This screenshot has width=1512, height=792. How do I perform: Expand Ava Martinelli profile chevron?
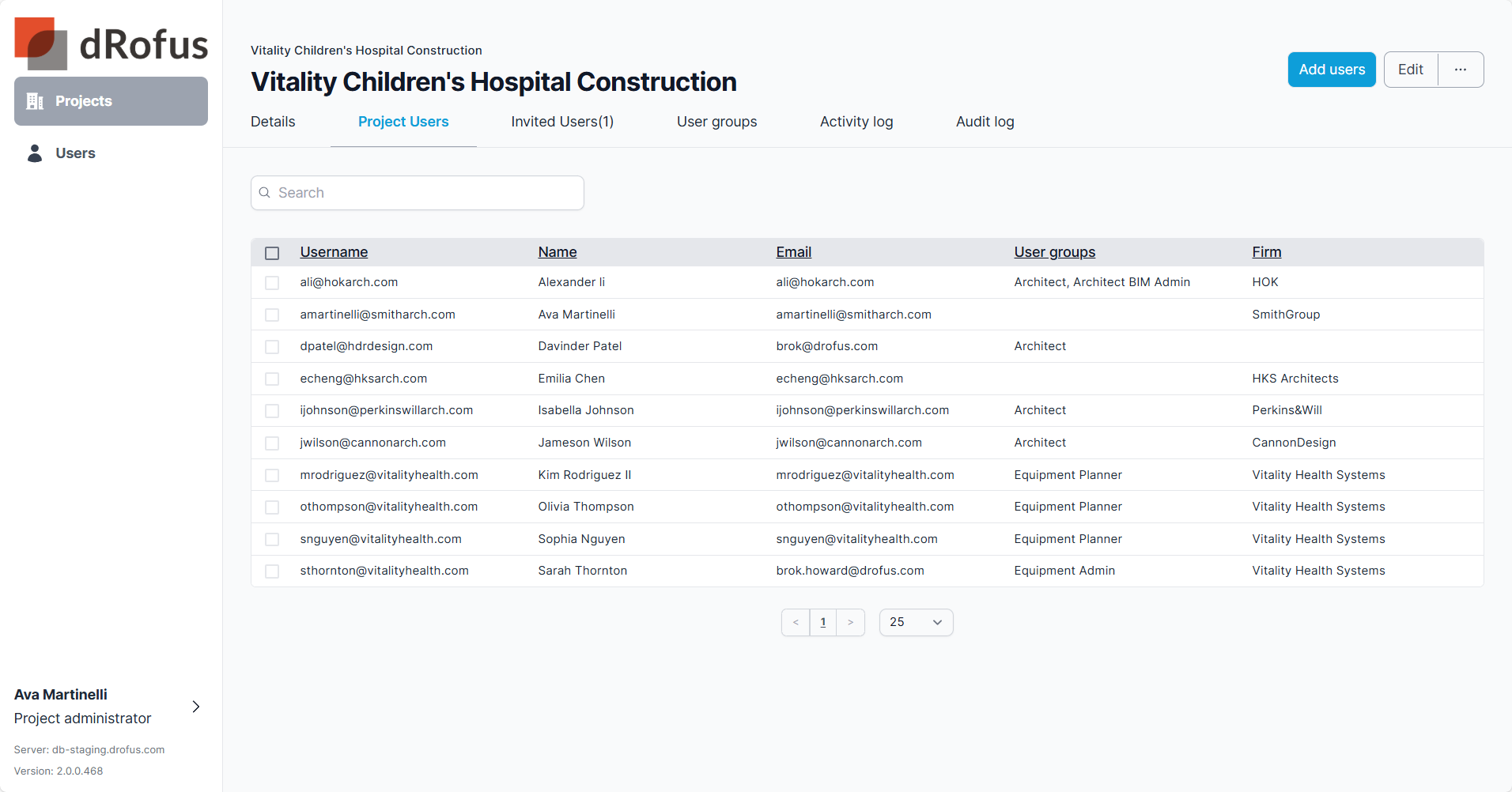click(196, 707)
